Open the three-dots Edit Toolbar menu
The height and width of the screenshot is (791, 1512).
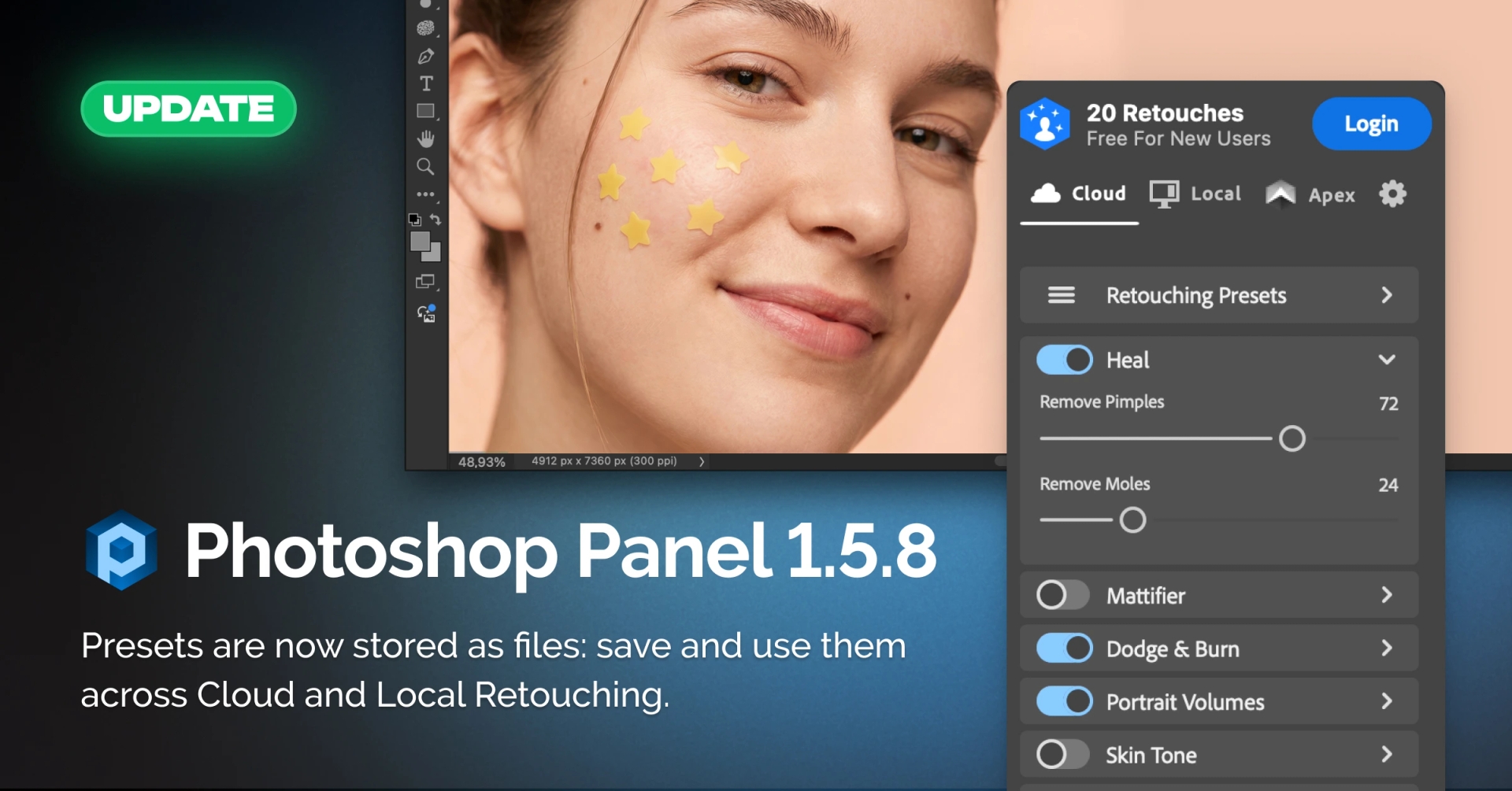[425, 194]
